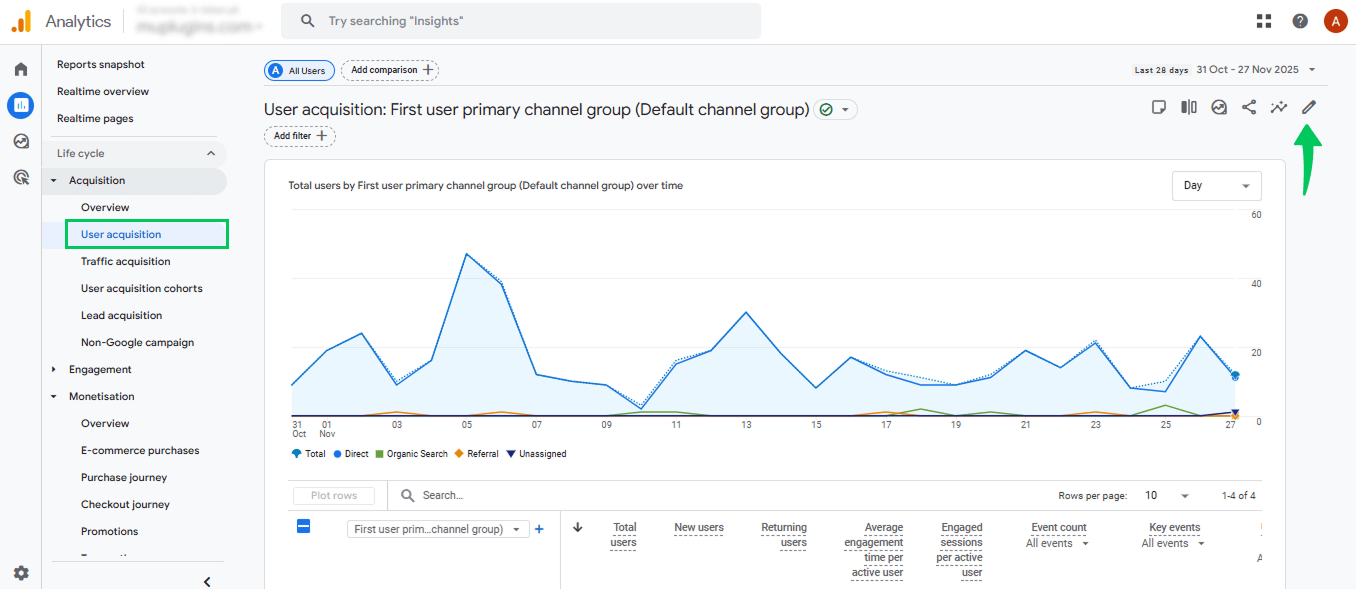Screen dimensions: 1356x589
Task: Toggle Organic Search series in chart legend
Action: tap(411, 454)
